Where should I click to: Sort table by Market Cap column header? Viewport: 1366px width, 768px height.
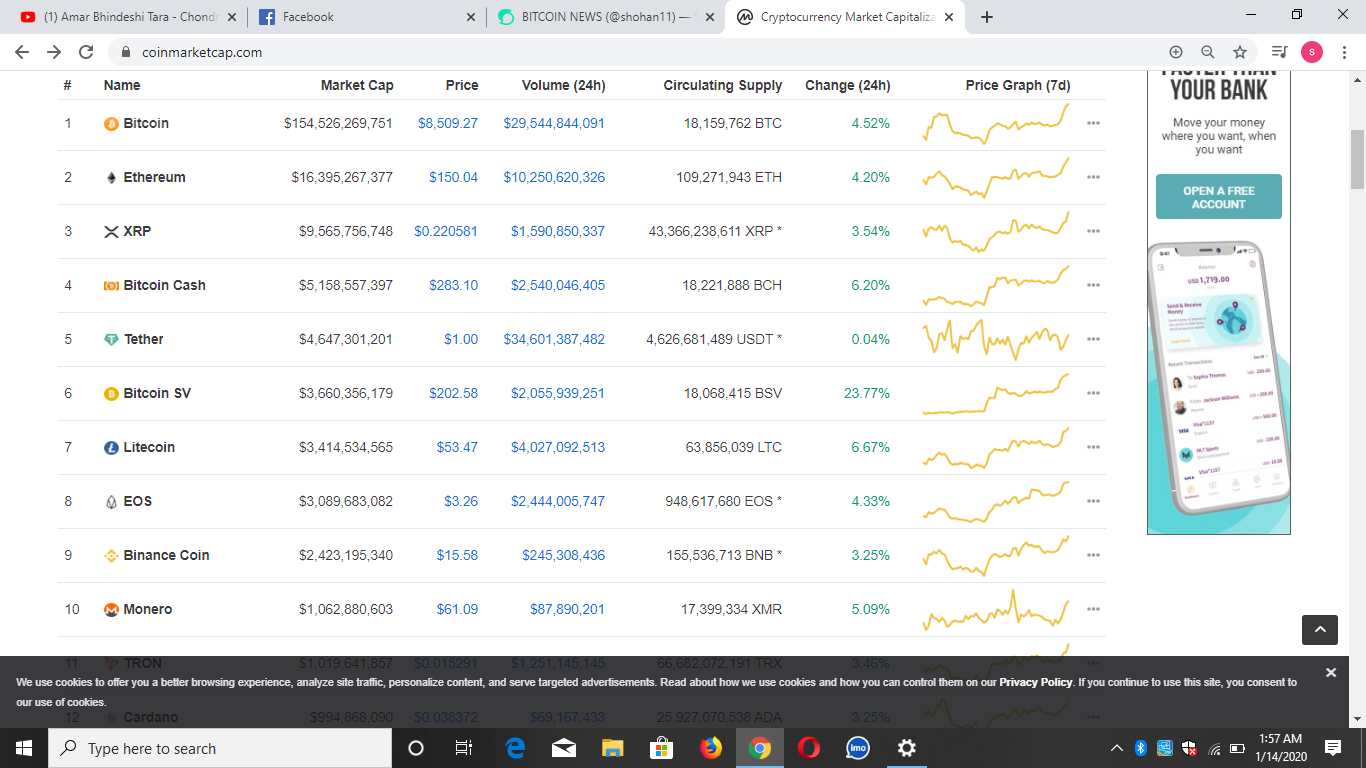[357, 85]
